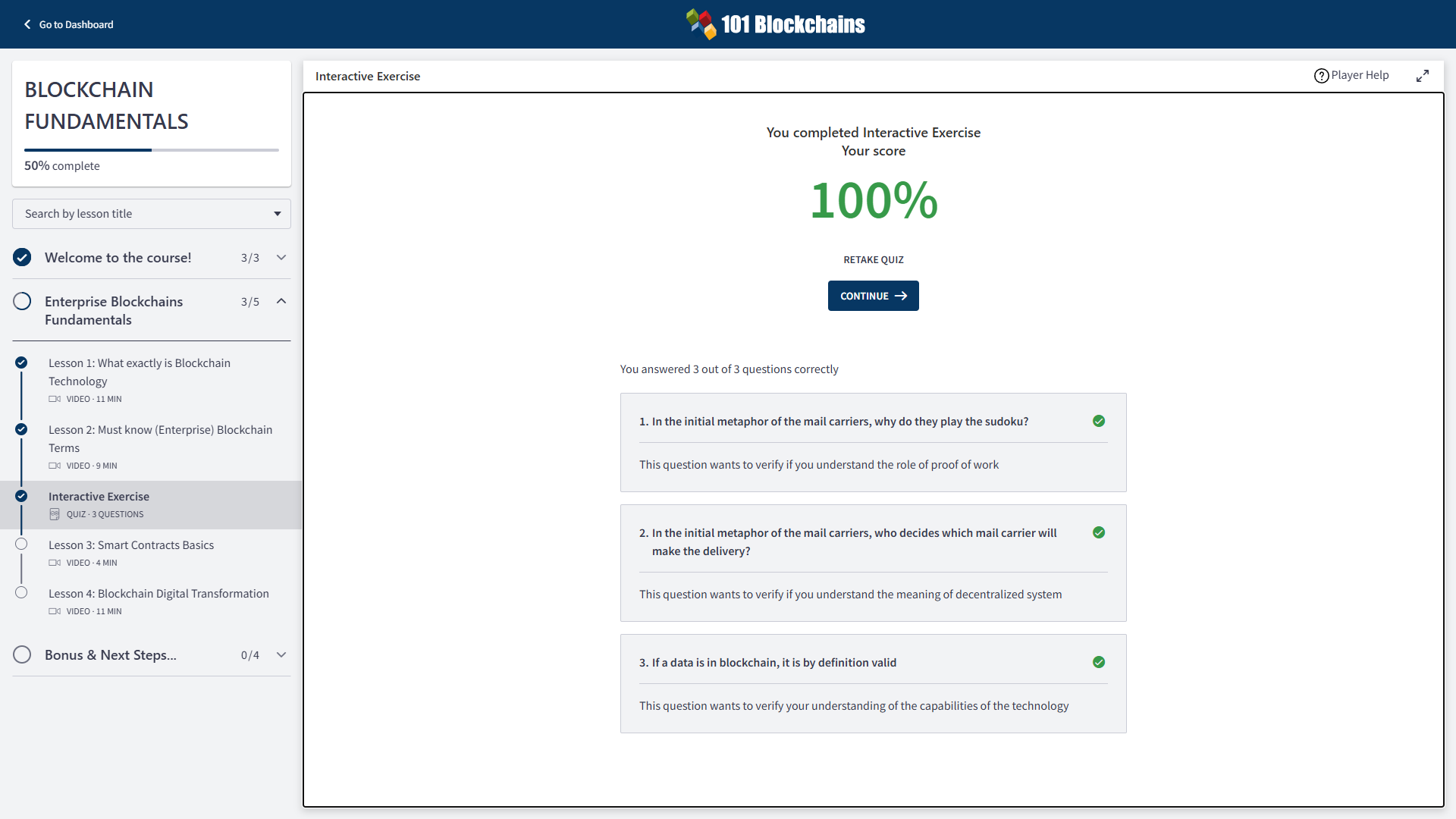Click the Bonus & Next Steps status circle
The height and width of the screenshot is (819, 1456).
tap(22, 654)
